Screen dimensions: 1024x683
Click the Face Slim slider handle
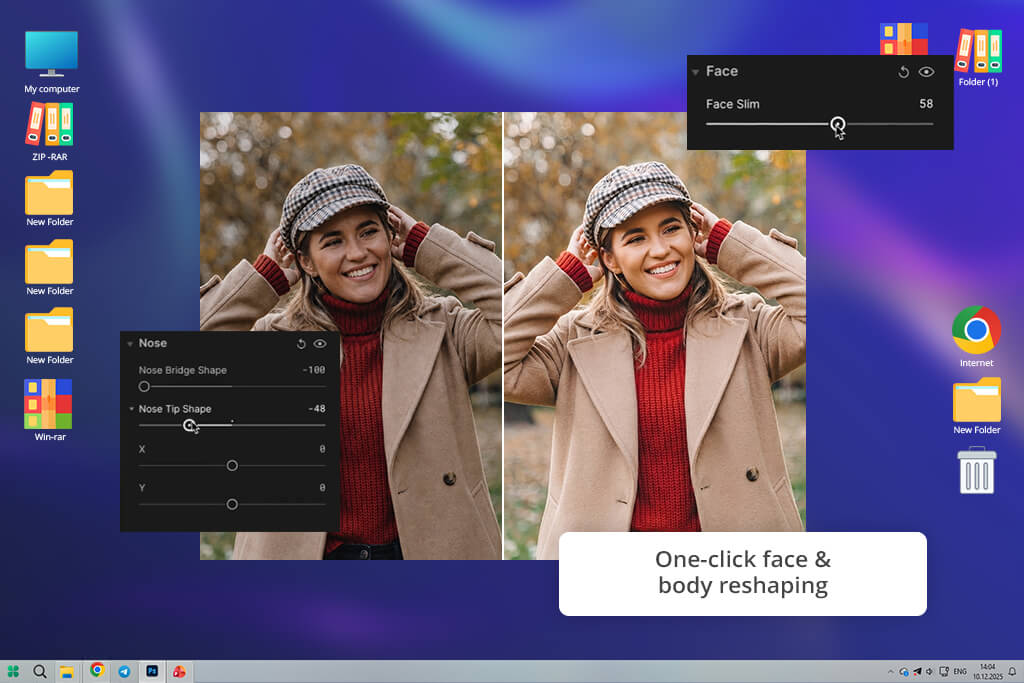[837, 123]
